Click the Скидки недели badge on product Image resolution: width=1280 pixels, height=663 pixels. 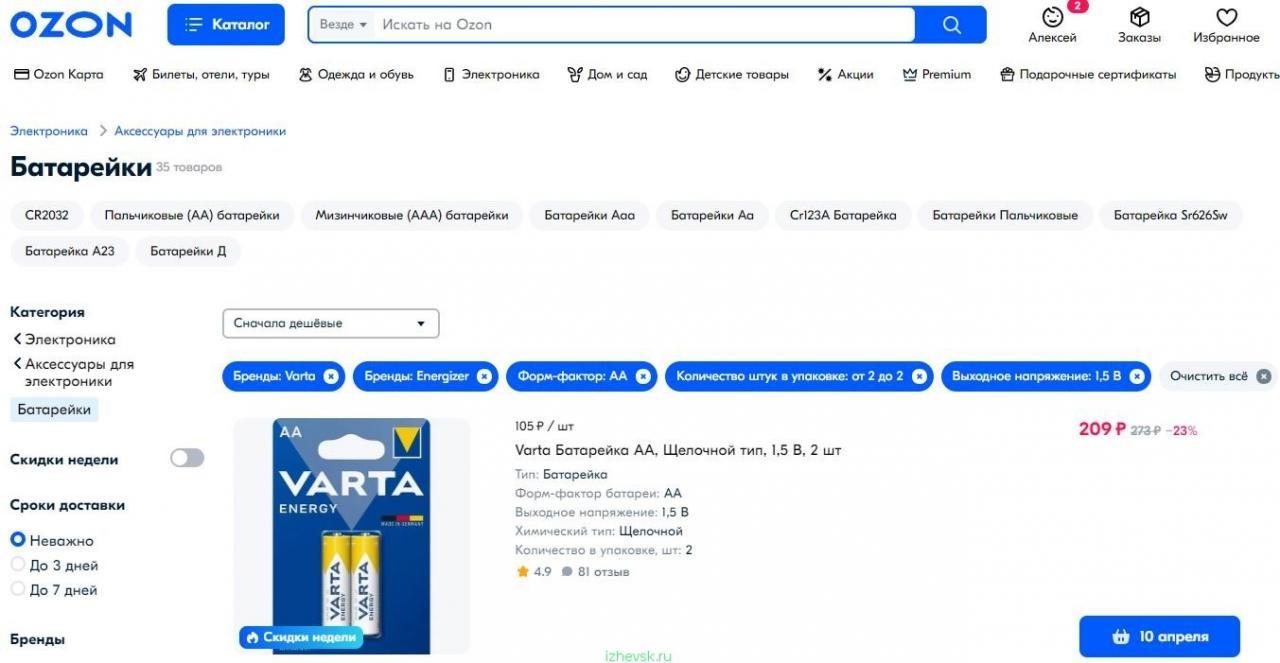click(300, 637)
